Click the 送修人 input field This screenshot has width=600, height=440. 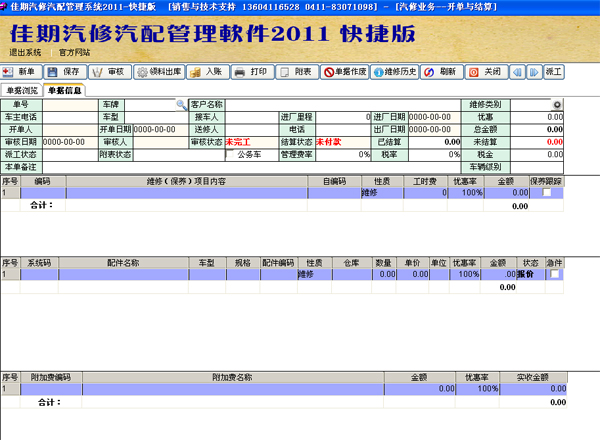(252, 130)
